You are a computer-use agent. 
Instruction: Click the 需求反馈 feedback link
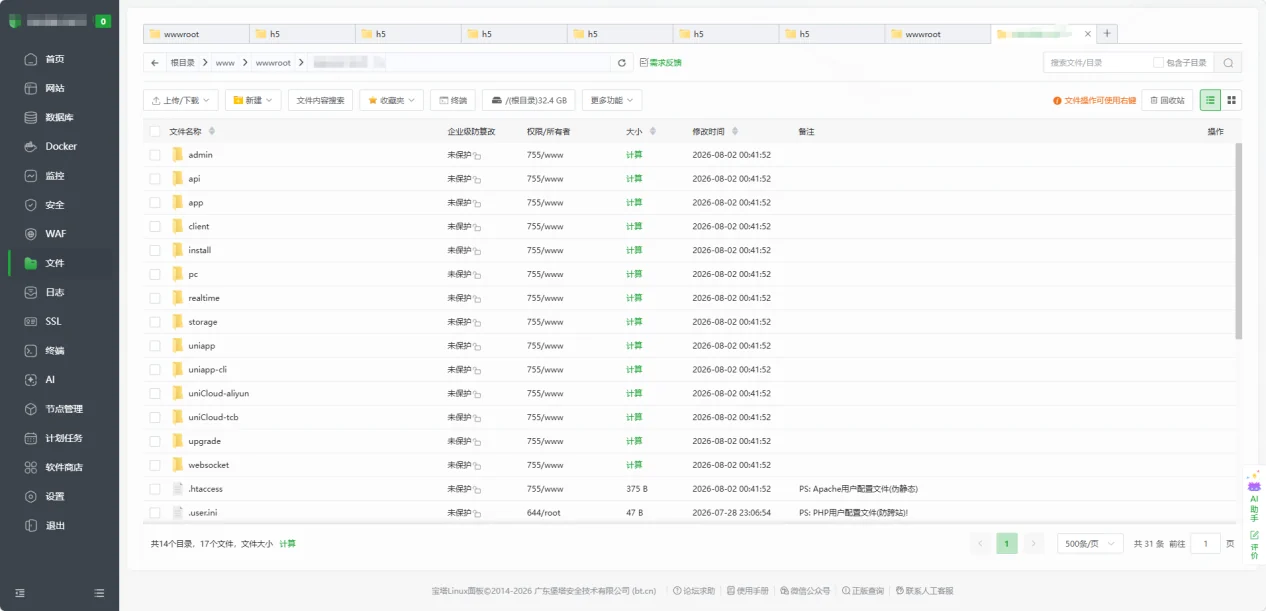(660, 62)
